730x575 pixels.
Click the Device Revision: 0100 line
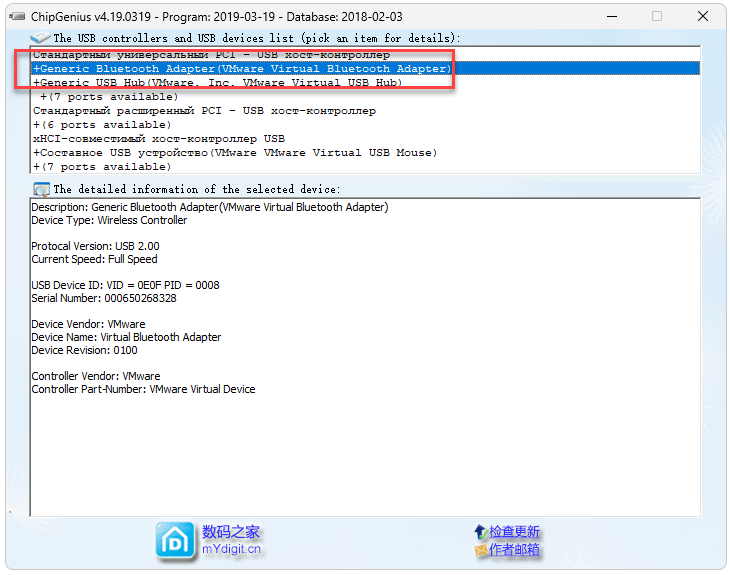(84, 350)
